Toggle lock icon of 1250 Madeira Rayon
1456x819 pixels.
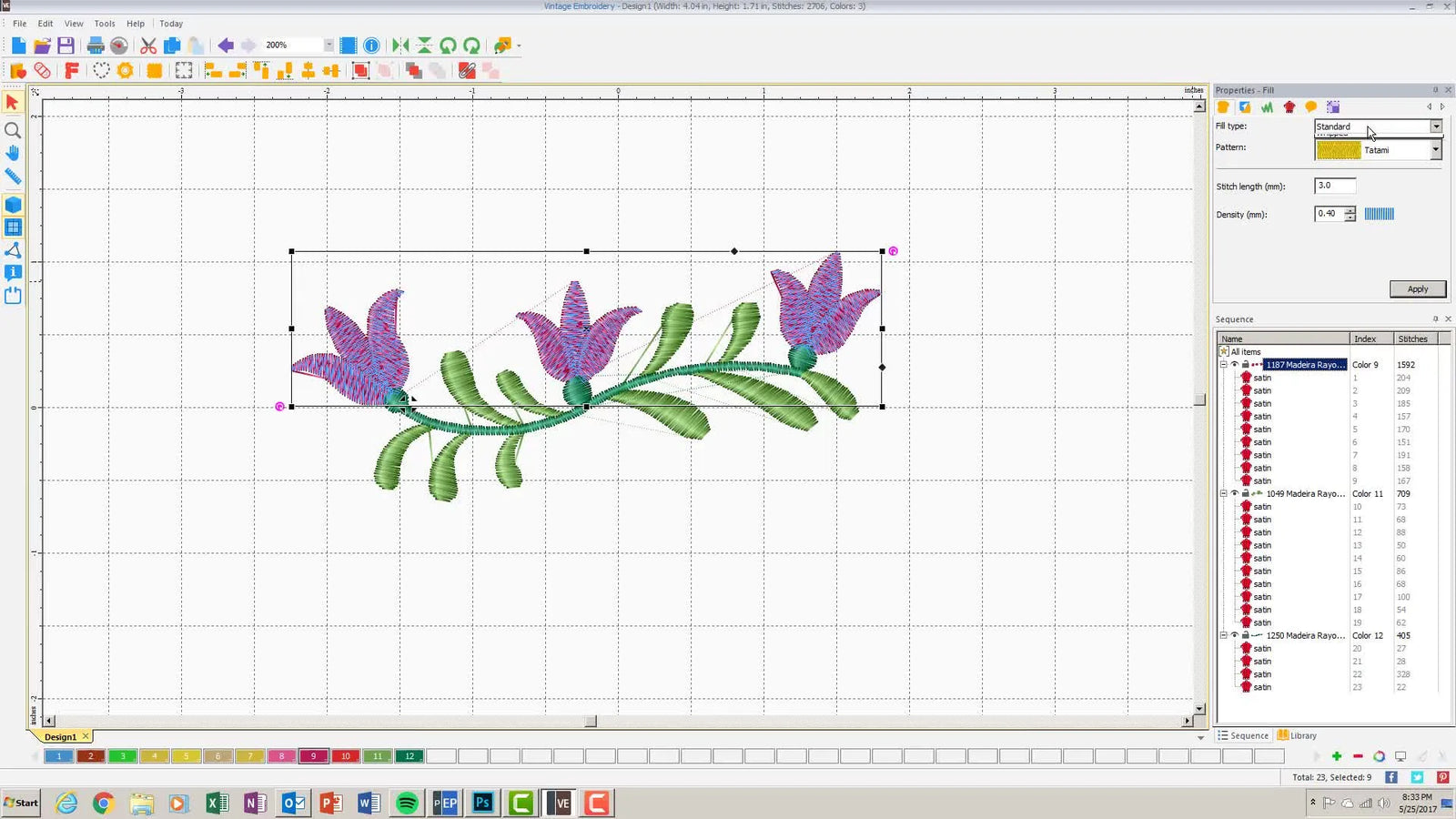pos(1246,636)
